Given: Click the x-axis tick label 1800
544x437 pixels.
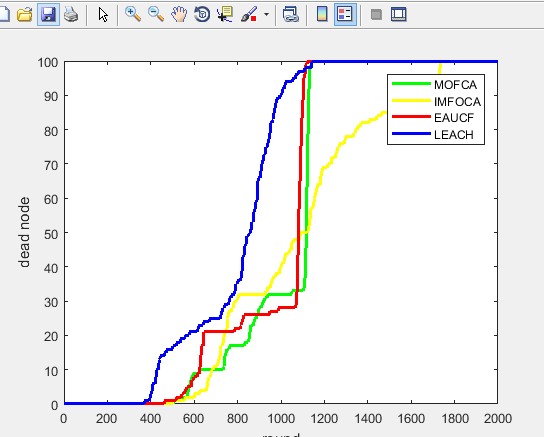Looking at the screenshot, I should [x=455, y=419].
